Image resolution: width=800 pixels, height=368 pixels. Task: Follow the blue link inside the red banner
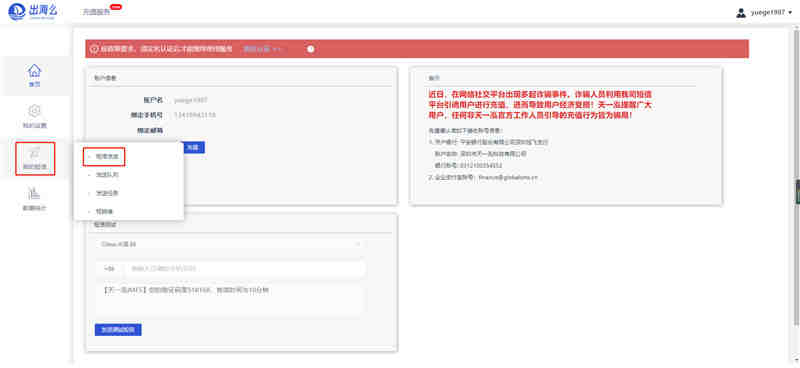262,49
